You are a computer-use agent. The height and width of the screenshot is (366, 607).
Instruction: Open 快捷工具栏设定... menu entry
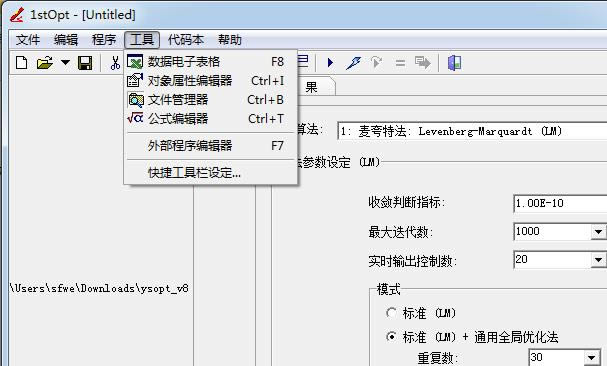point(211,173)
